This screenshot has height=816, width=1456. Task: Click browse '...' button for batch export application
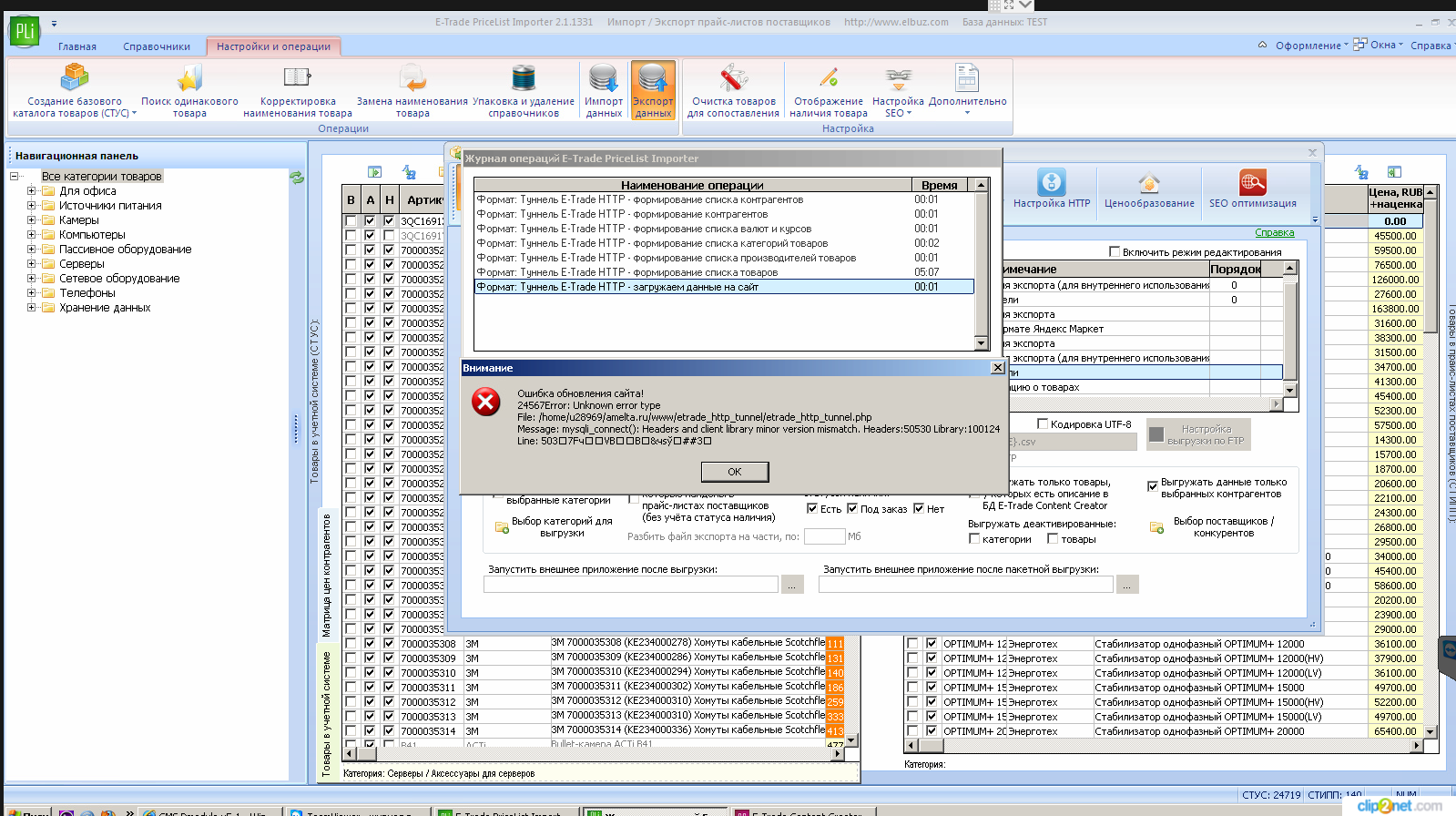coord(1127,585)
